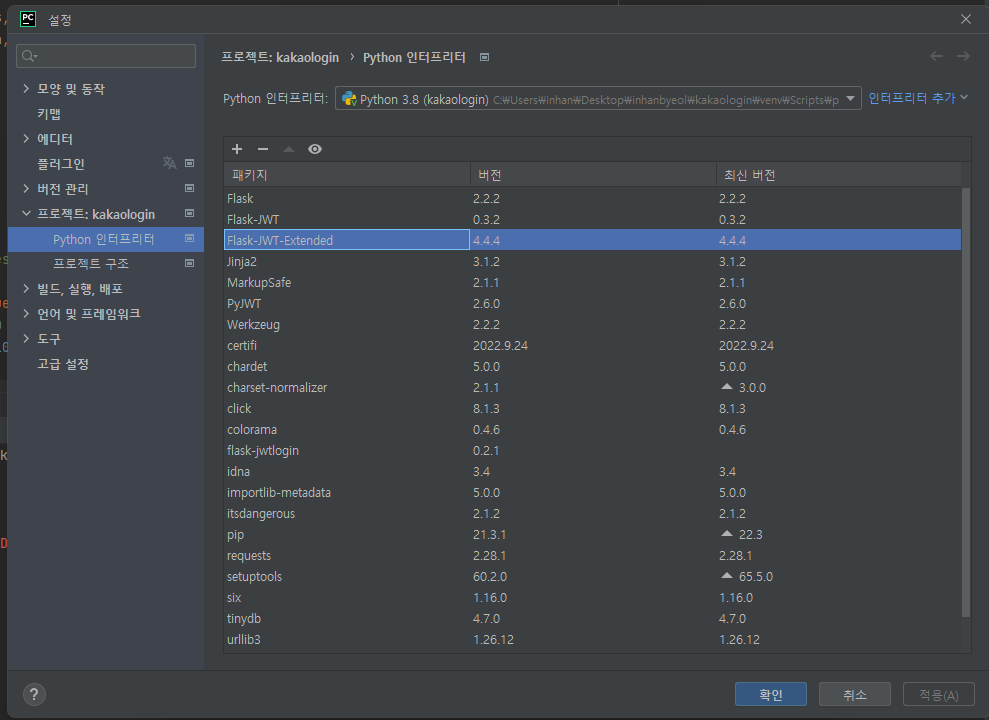Click the forward navigation arrow

(x=963, y=56)
